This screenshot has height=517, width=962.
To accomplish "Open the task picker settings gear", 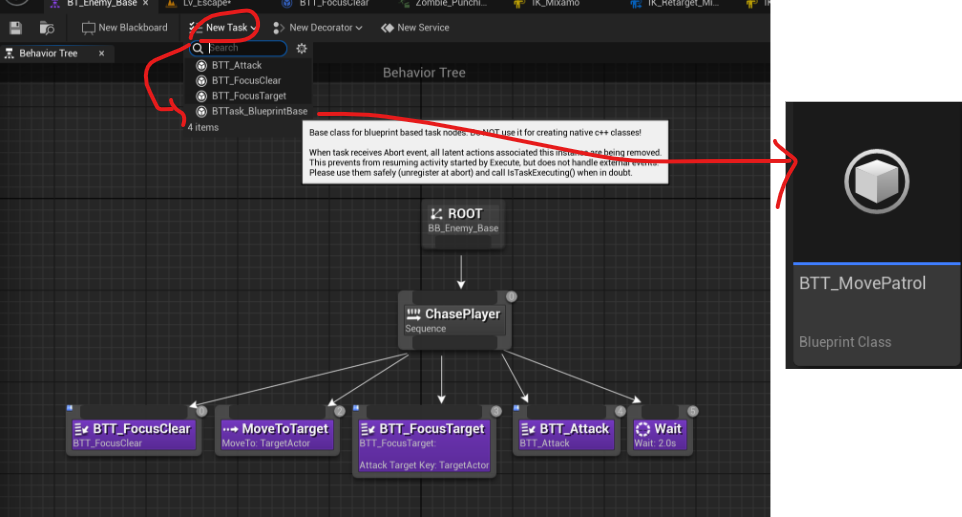I will pos(301,48).
